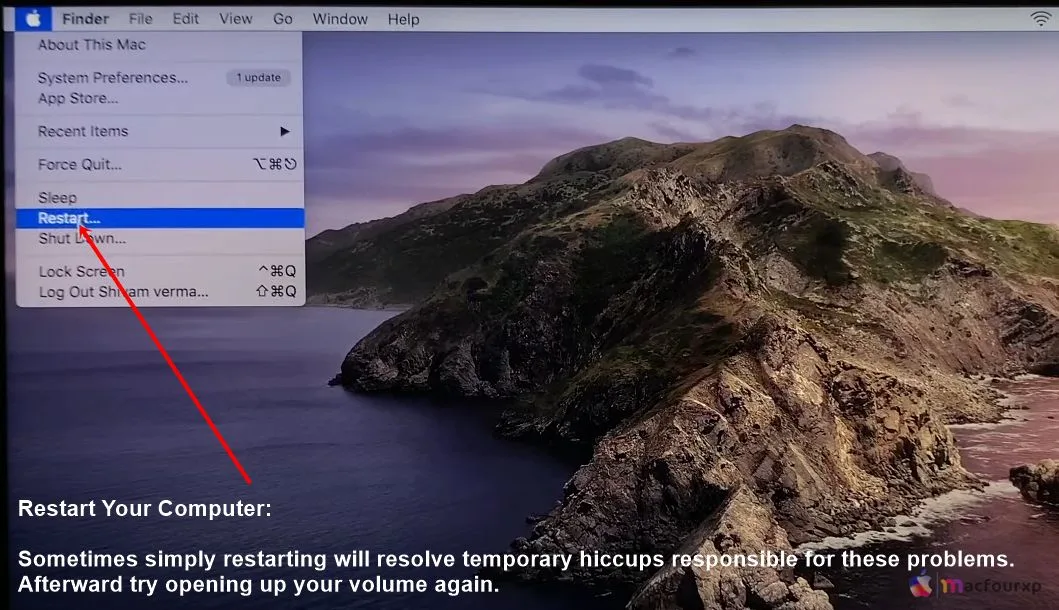Select Shut Down in the Apple menu
Viewport: 1059px width, 610px height.
[159, 238]
